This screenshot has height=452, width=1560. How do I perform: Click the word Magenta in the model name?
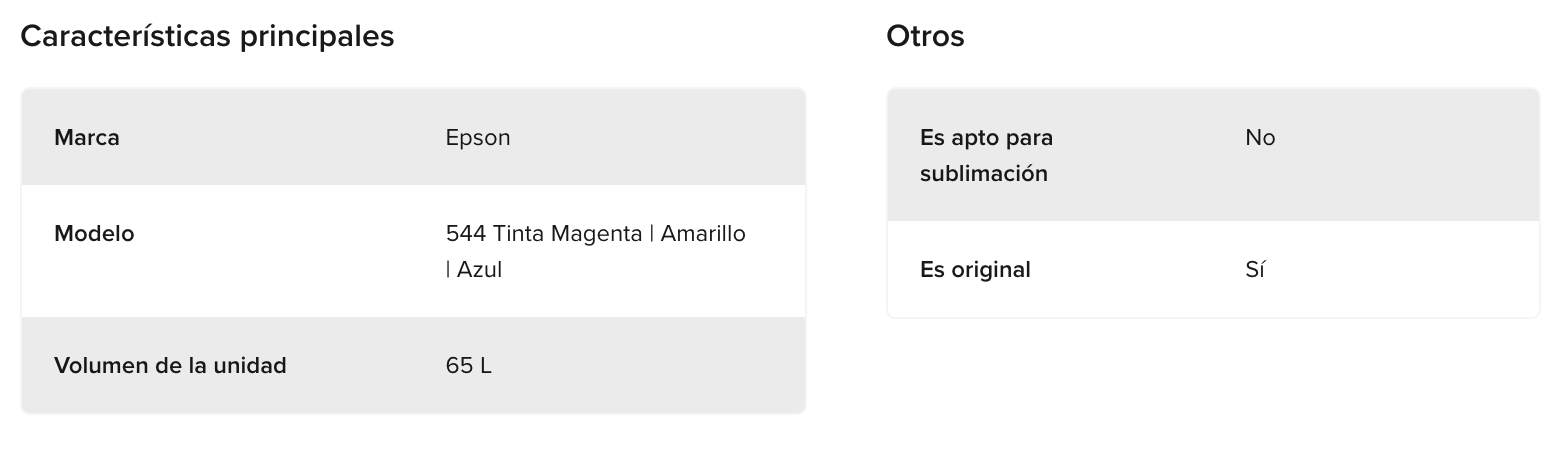(x=596, y=234)
